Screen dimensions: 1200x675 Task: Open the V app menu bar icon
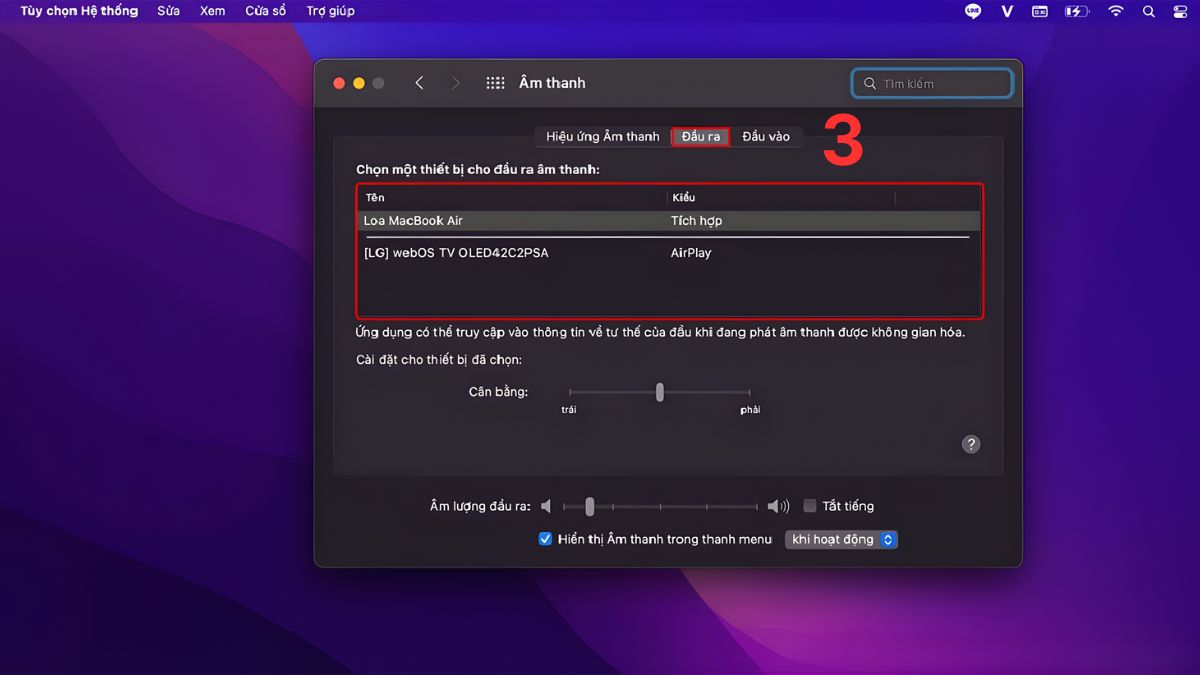point(1007,11)
